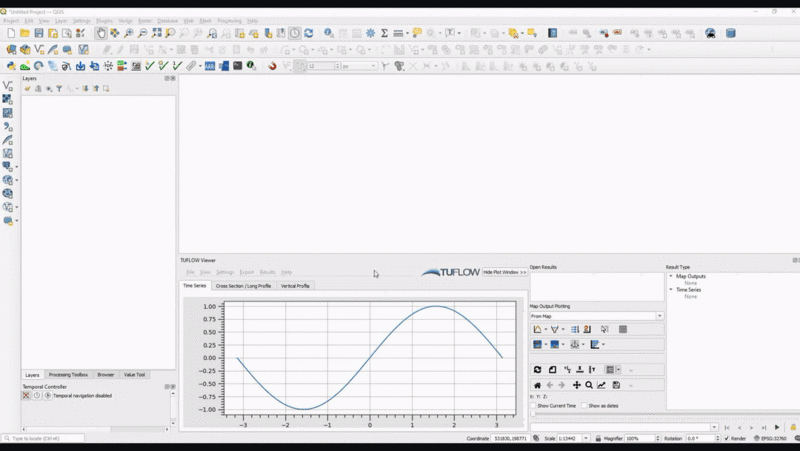This screenshot has width=800, height=451.
Task: Click the plot pan arrows icon
Action: pos(576,385)
